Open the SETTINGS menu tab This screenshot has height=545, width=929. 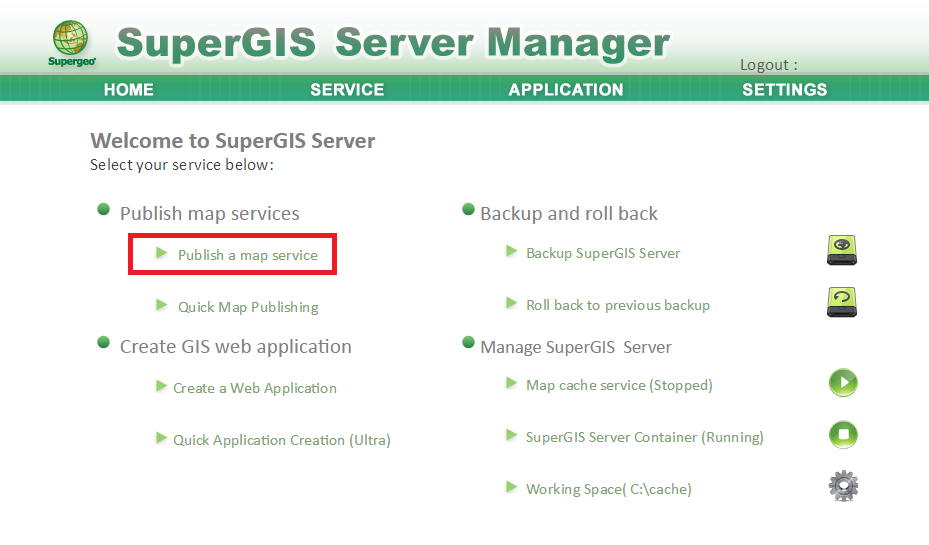(784, 89)
